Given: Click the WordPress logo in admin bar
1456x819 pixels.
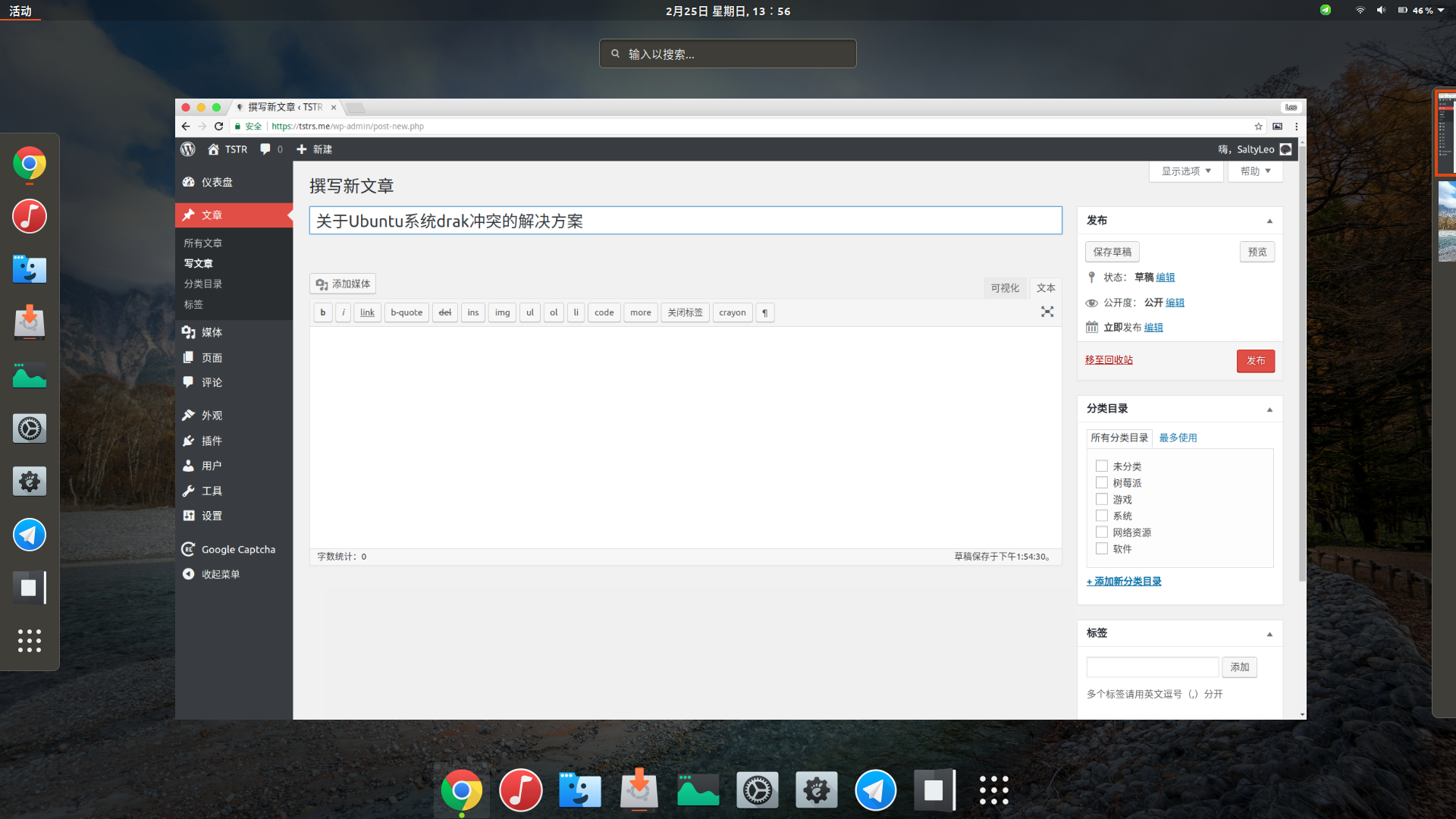Looking at the screenshot, I should point(188,149).
